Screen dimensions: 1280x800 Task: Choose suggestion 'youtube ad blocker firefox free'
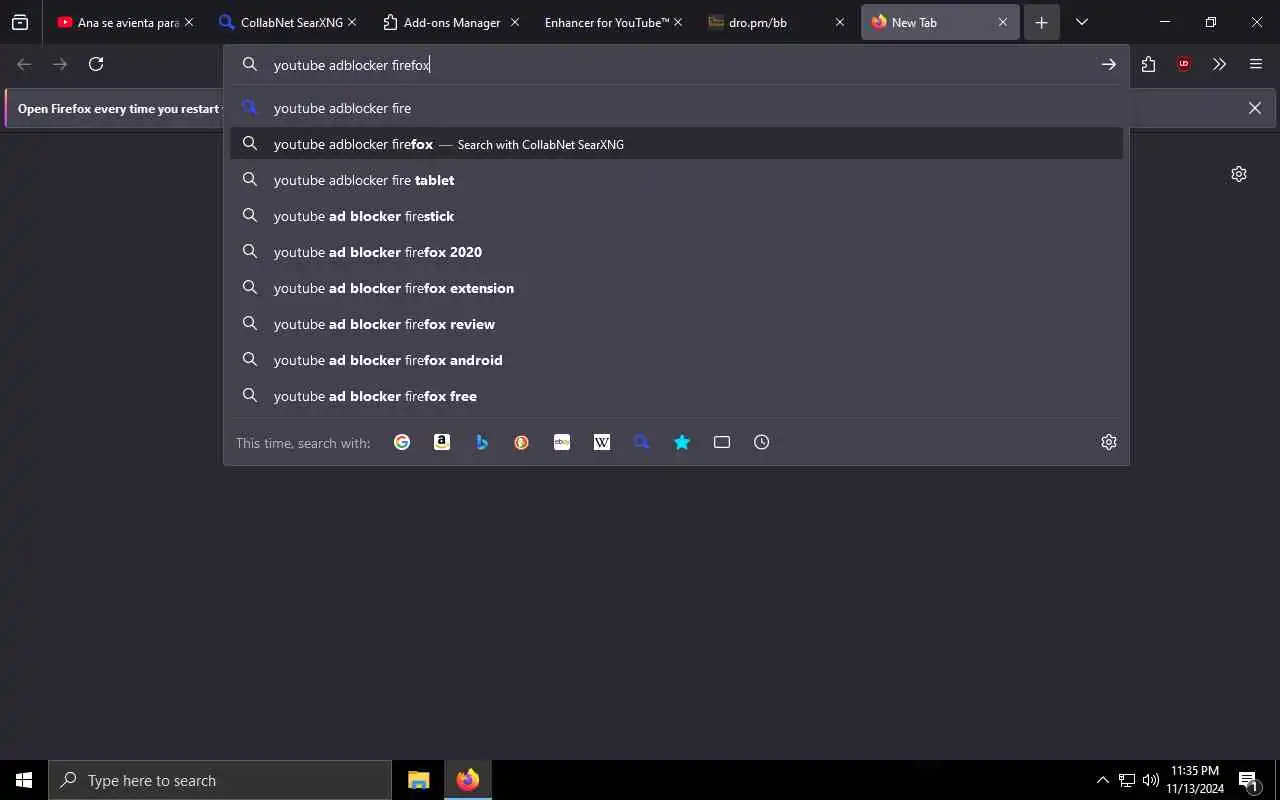pyautogui.click(x=676, y=396)
